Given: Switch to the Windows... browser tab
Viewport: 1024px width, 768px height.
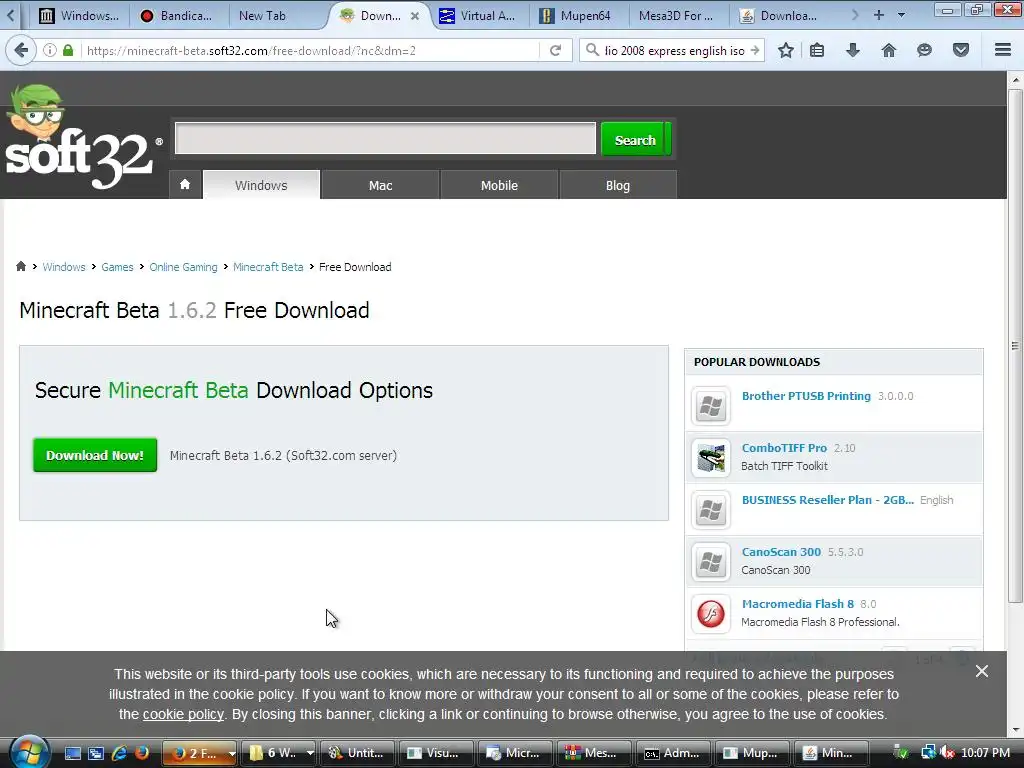Looking at the screenshot, I should [79, 16].
